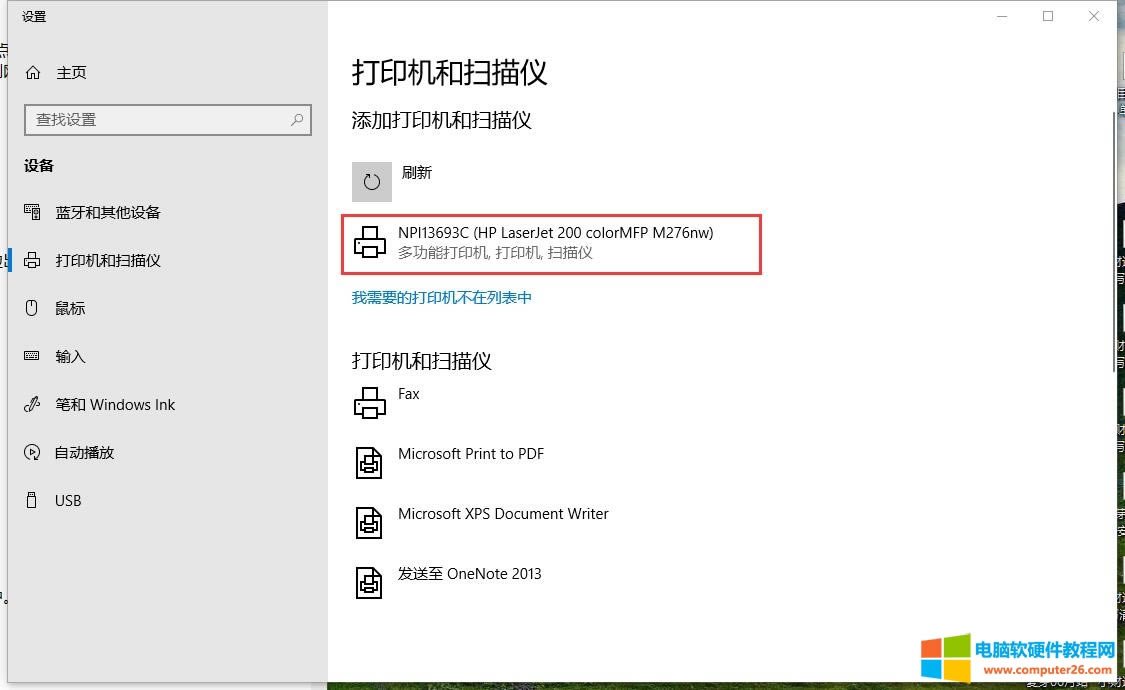The height and width of the screenshot is (690, 1125).
Task: Click the 刷新 refresh button
Action: click(417, 172)
